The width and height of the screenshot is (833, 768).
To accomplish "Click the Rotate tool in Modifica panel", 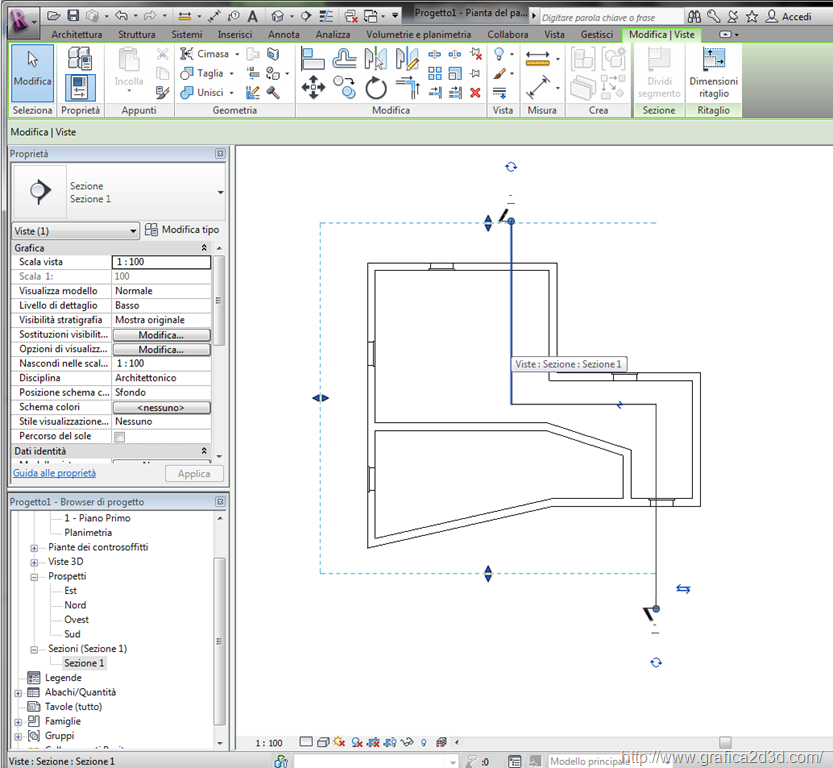I will [x=376, y=89].
